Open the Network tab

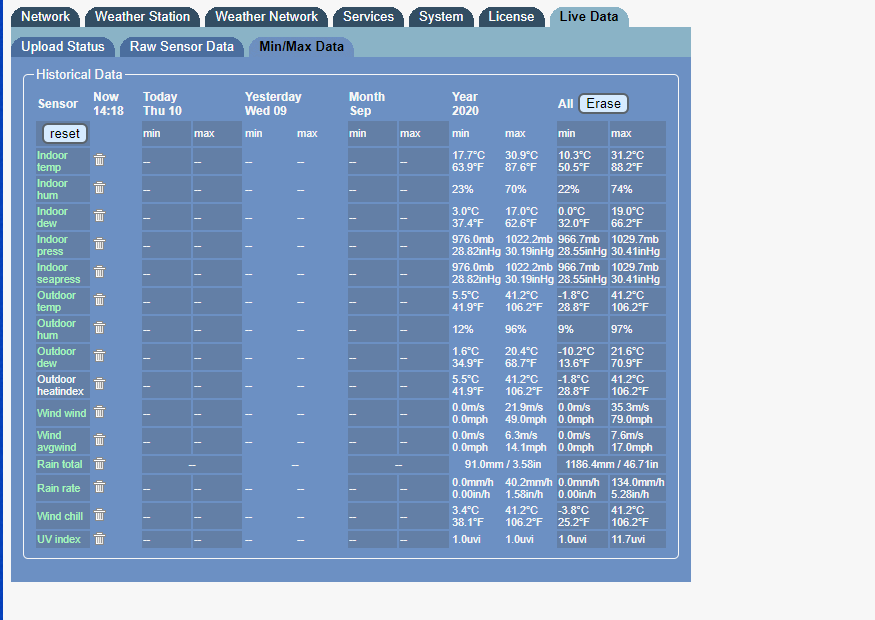coord(46,17)
